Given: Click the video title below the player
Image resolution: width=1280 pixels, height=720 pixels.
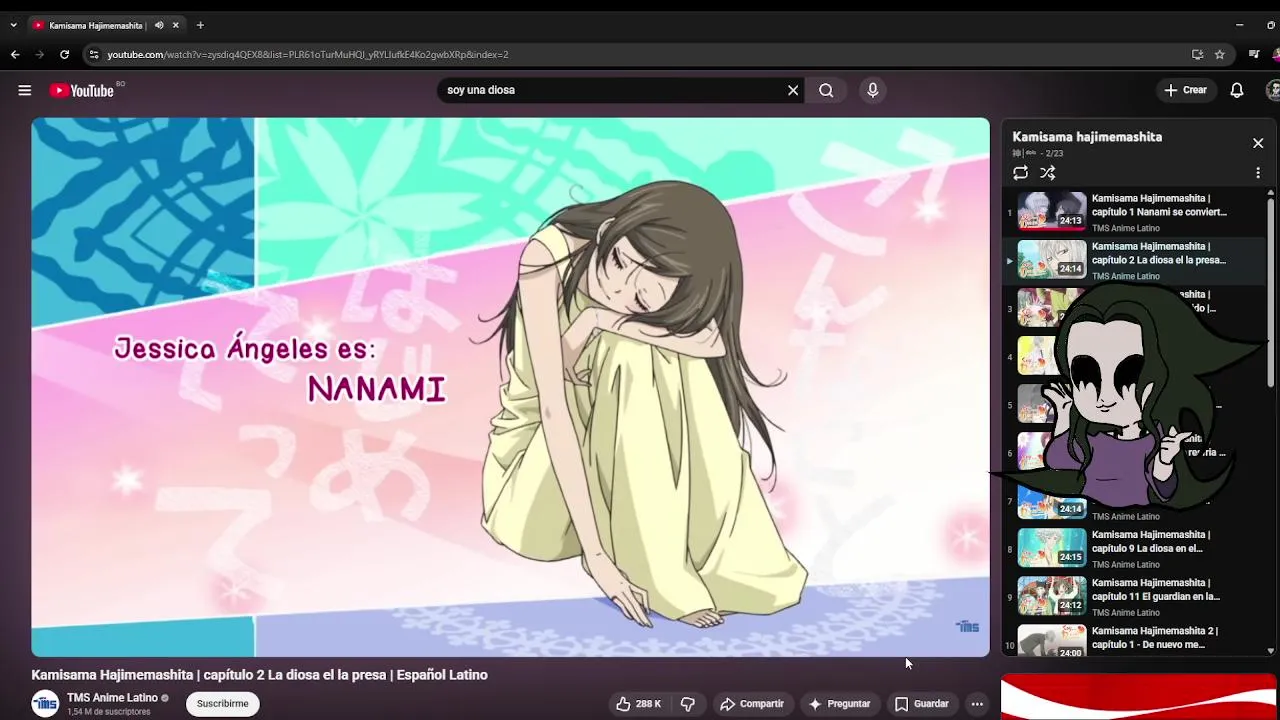Looking at the screenshot, I should point(259,675).
